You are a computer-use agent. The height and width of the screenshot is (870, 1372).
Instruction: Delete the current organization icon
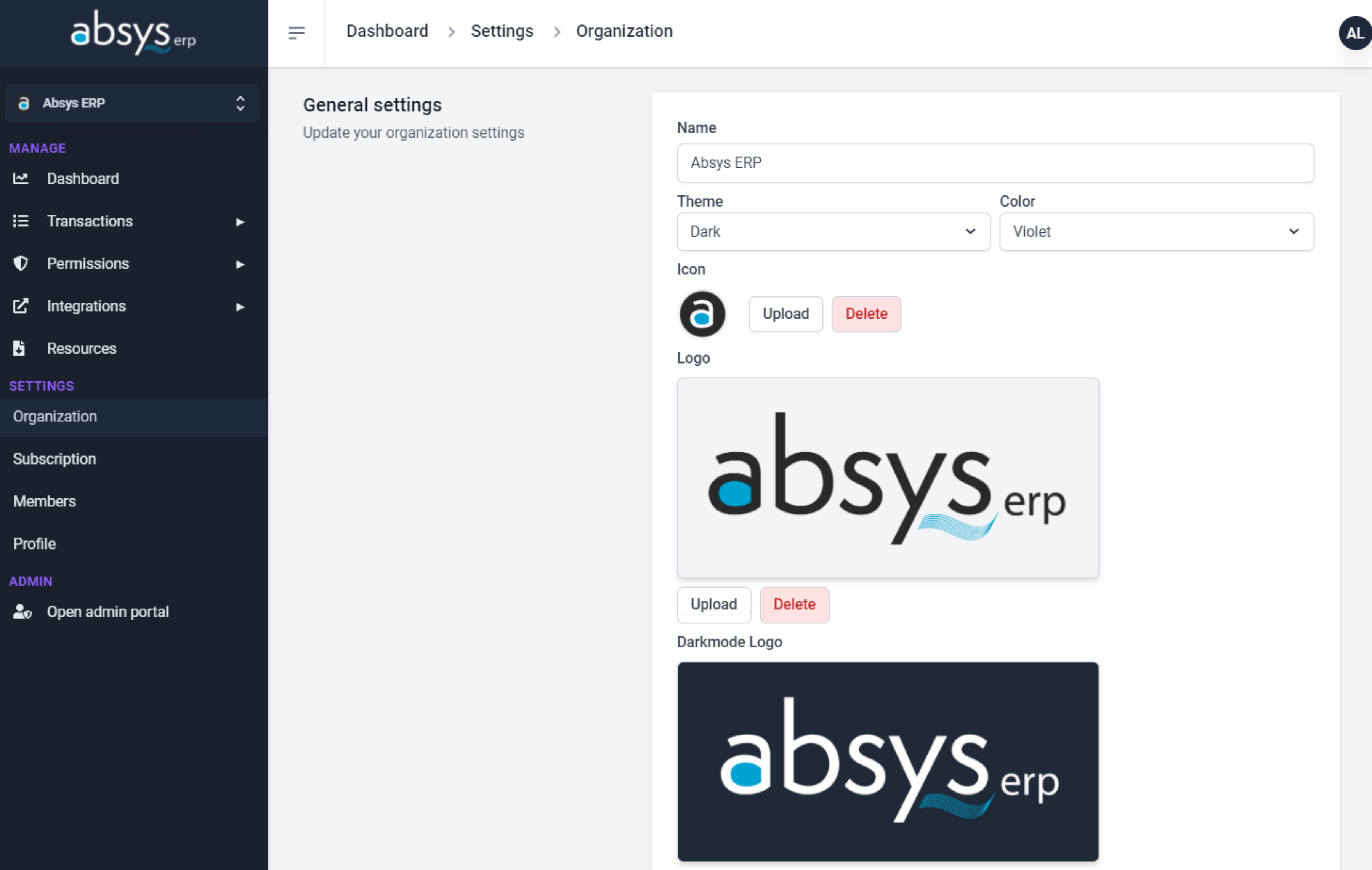click(864, 313)
